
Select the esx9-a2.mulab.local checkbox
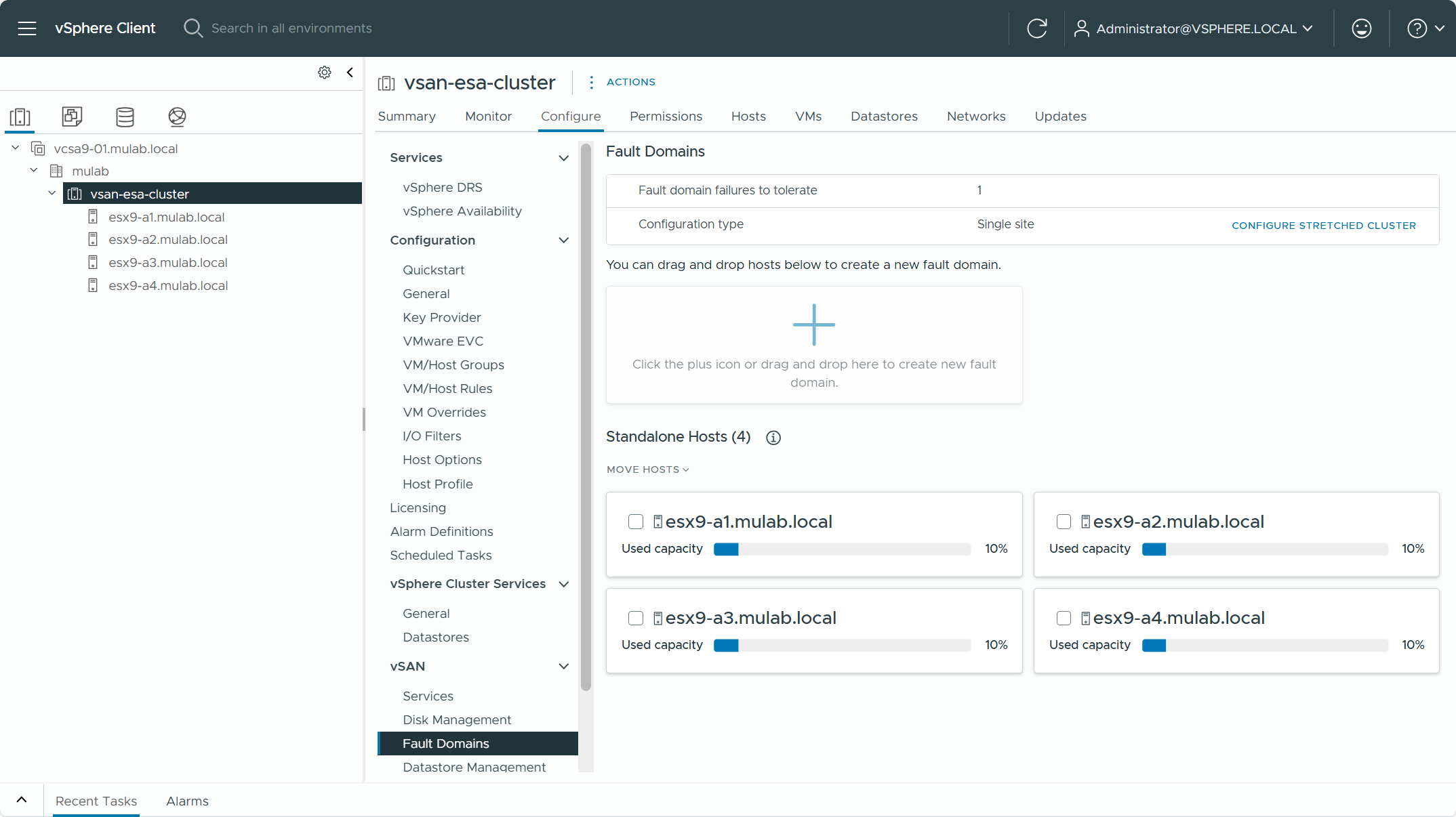point(1064,522)
